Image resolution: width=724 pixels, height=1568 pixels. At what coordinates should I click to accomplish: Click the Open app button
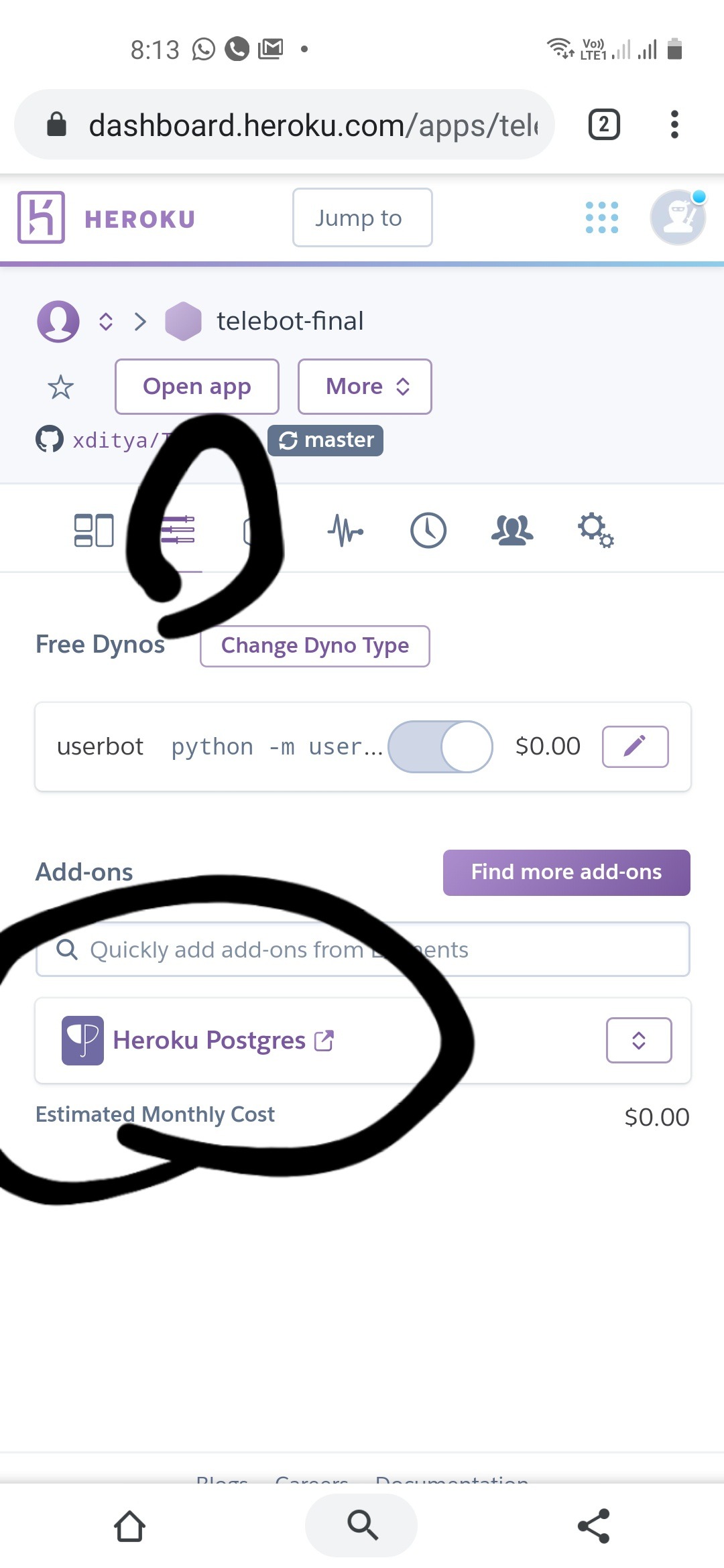(x=197, y=387)
